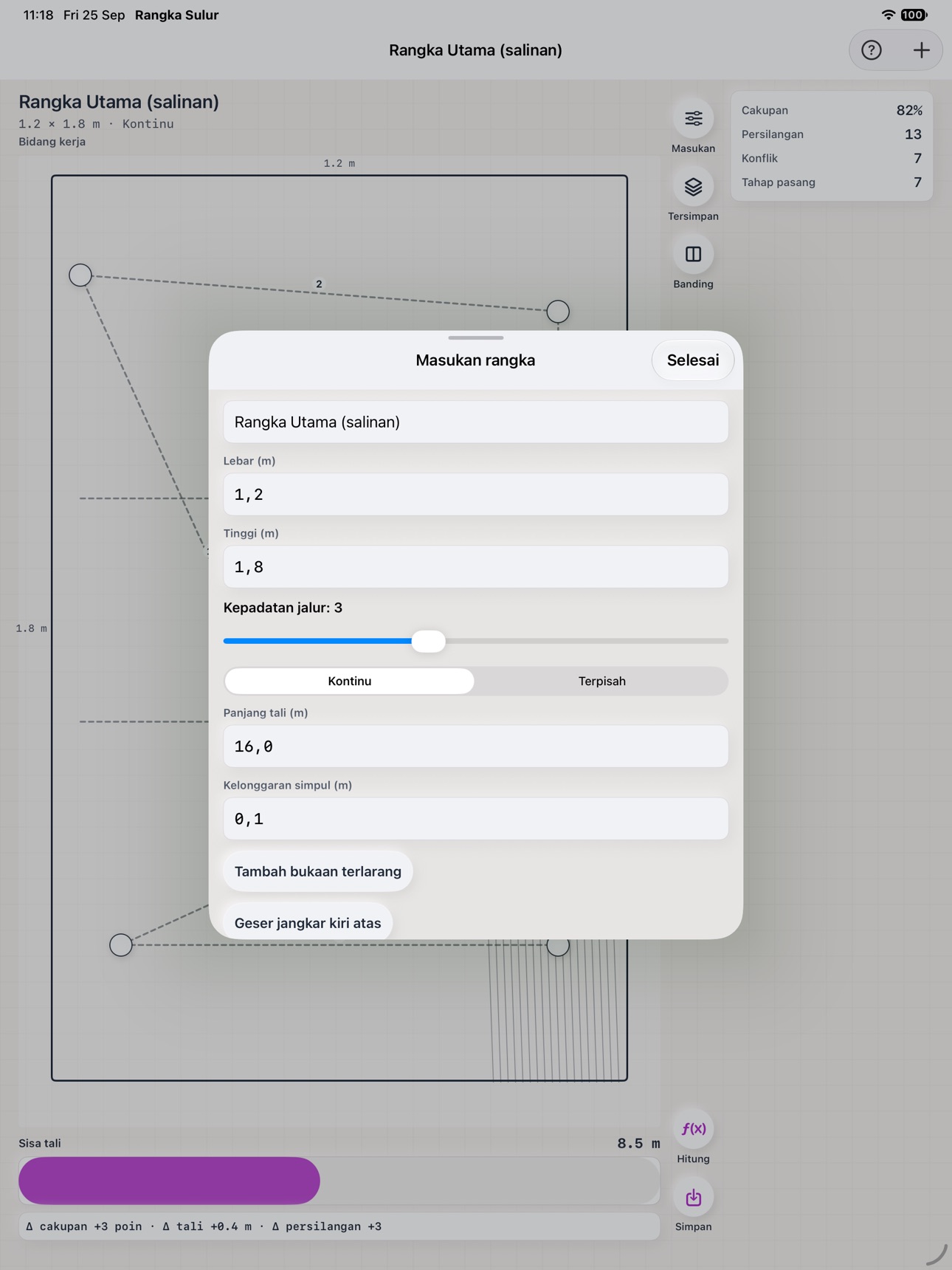Screen dimensions: 952x1270
Task: Switch to the Terpisah segment
Action: 601,681
